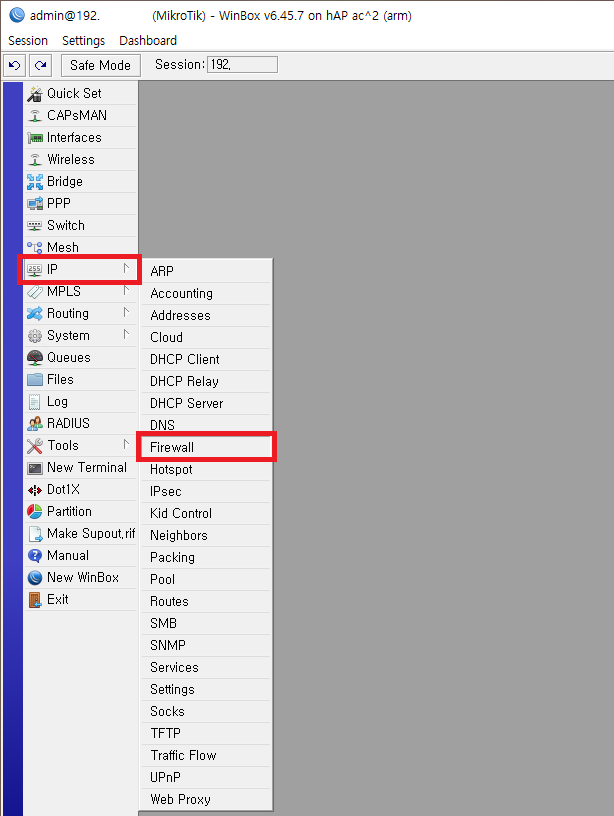Expand the System submenu arrow
Screen dimensions: 614x816
[126, 334]
